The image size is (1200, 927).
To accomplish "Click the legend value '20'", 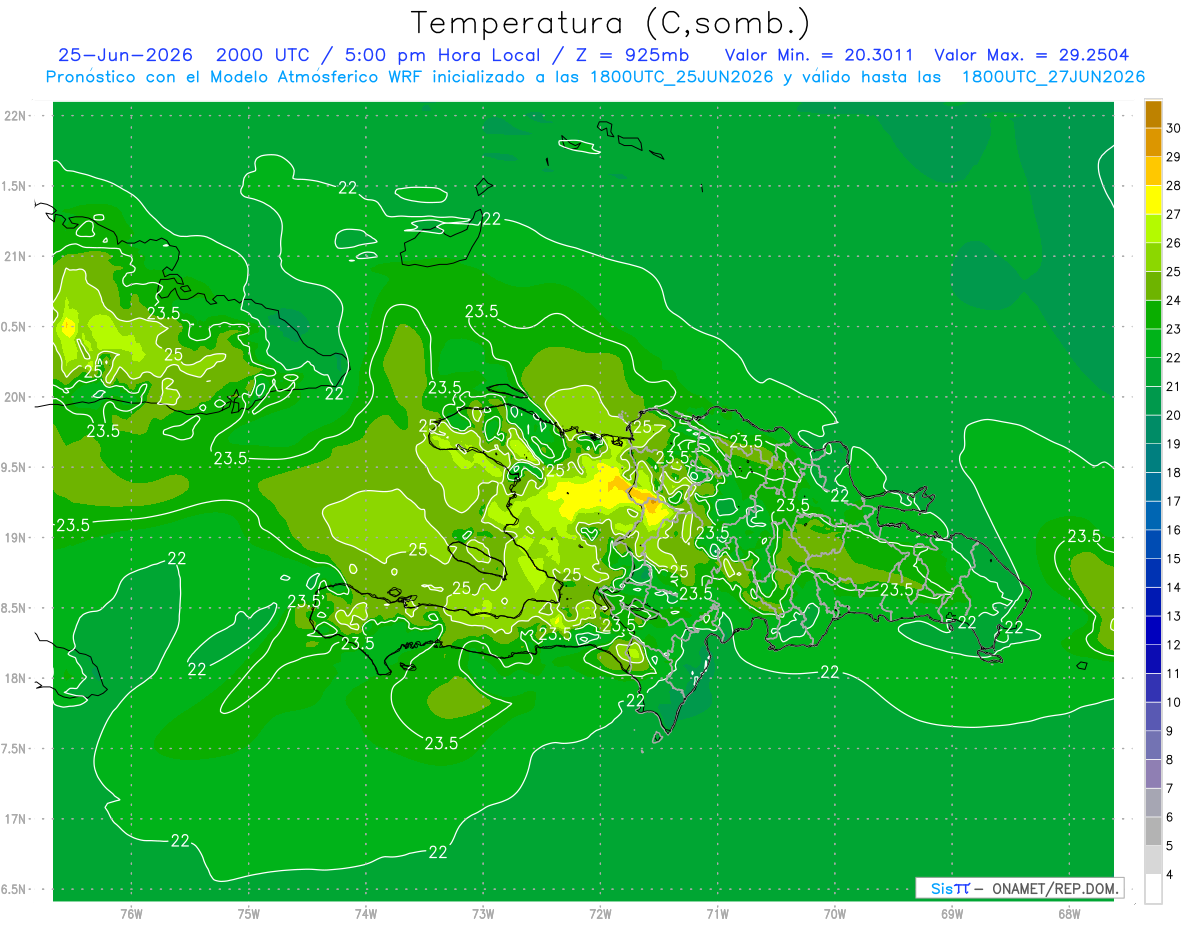I will [x=1175, y=415].
